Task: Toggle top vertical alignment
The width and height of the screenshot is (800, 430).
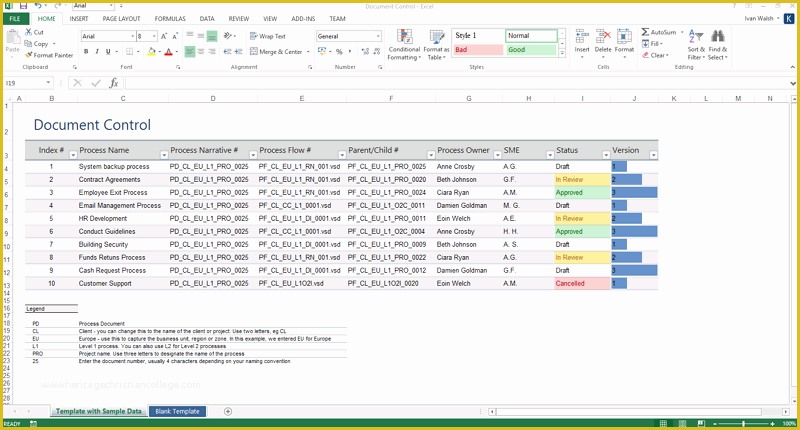Action: [x=190, y=36]
